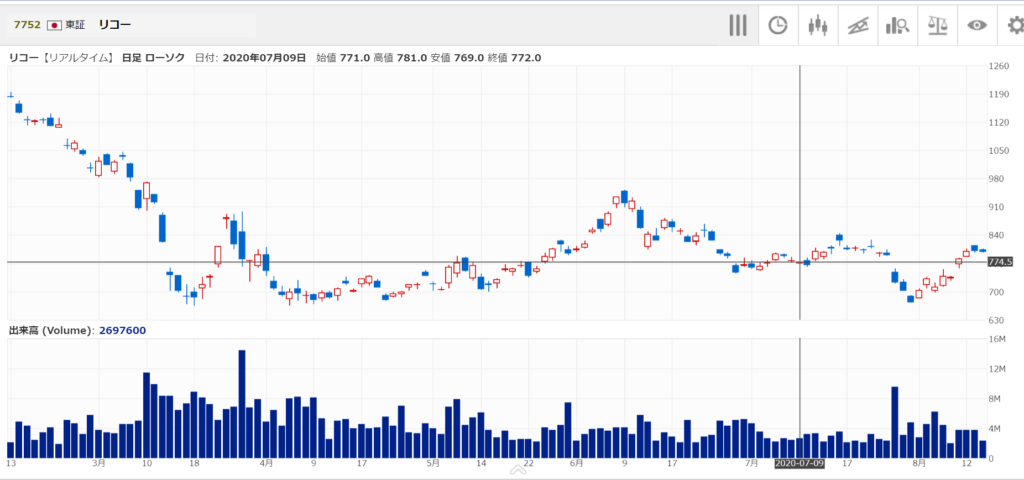
Task: Click the 7月 date axis label
Action: (752, 463)
